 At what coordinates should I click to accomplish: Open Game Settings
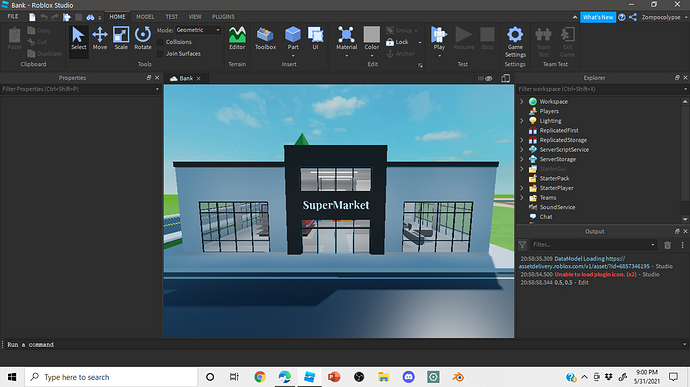tap(515, 42)
